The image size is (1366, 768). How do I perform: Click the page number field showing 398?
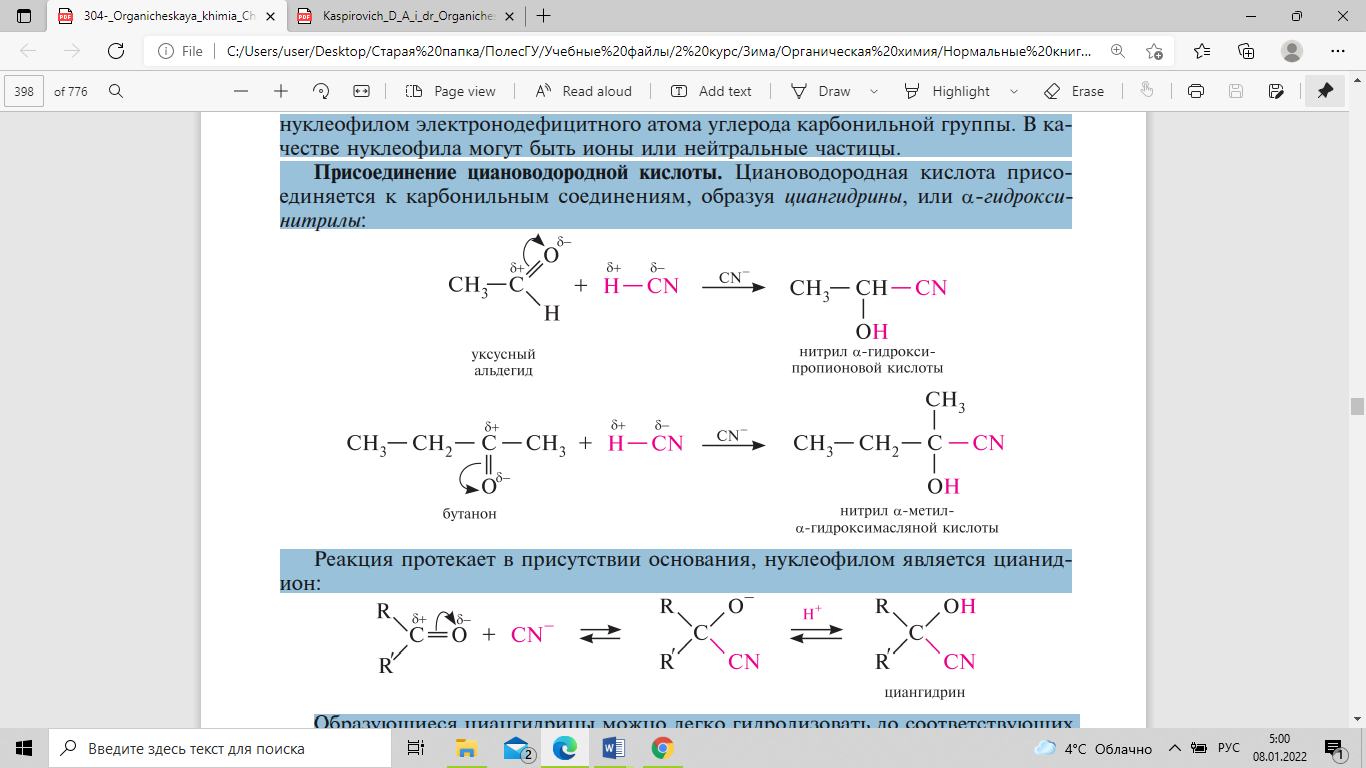25,91
